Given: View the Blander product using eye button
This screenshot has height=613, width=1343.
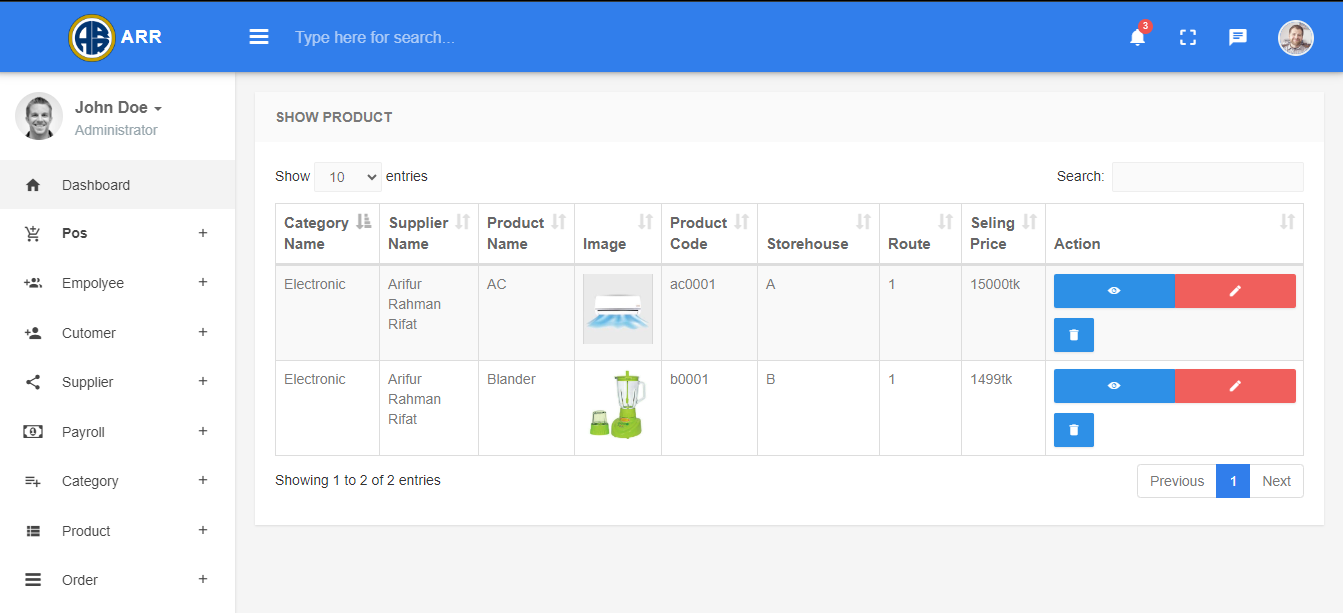Looking at the screenshot, I should [1114, 386].
